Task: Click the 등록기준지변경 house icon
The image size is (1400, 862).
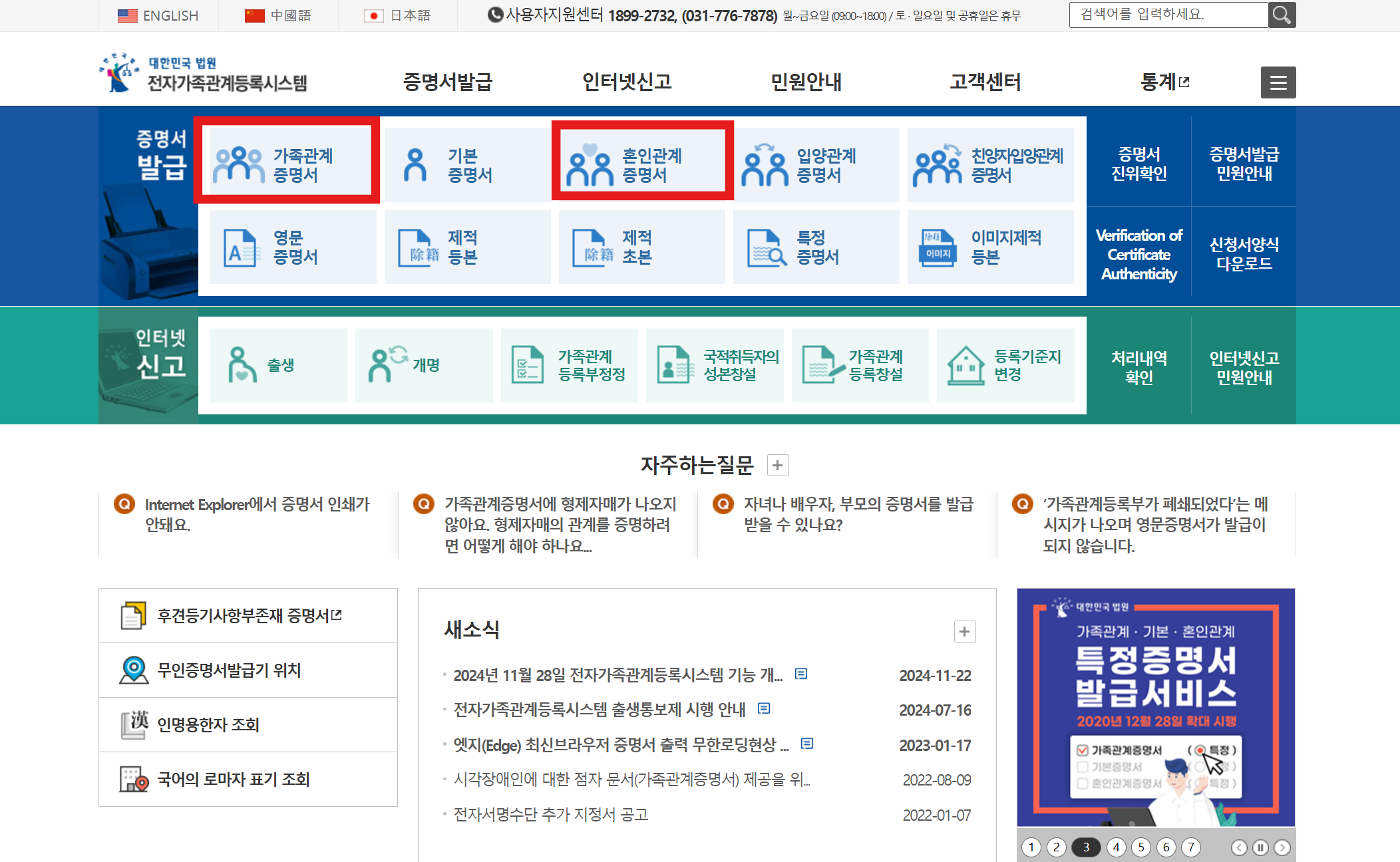Action: point(965,364)
